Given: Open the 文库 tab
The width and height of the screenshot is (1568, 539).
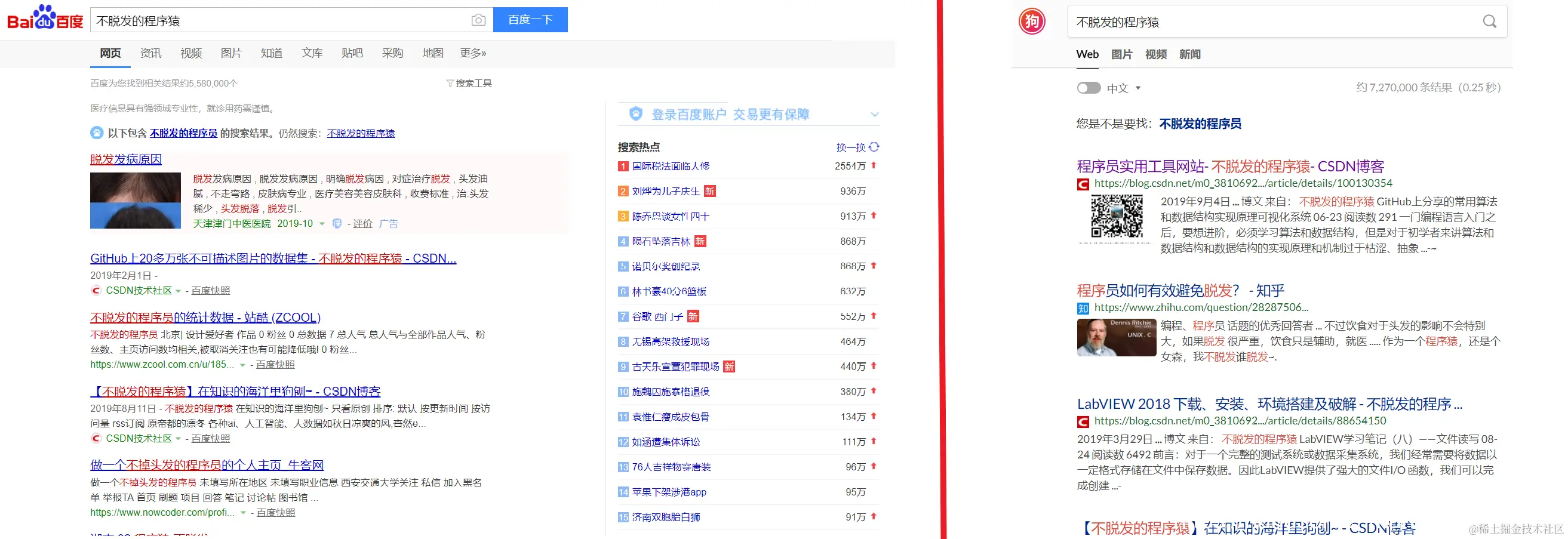Looking at the screenshot, I should 312,53.
